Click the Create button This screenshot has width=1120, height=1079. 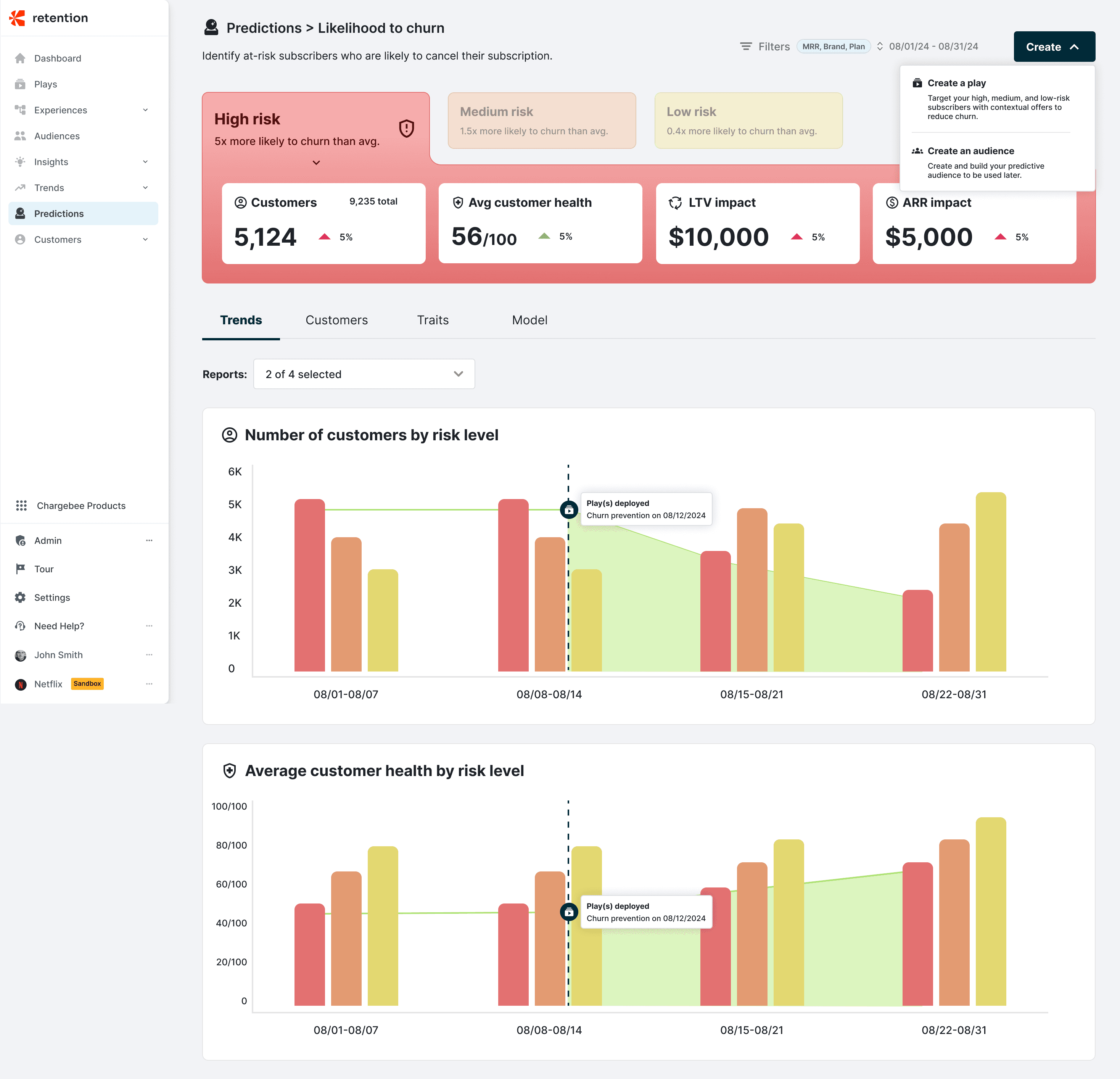1054,47
